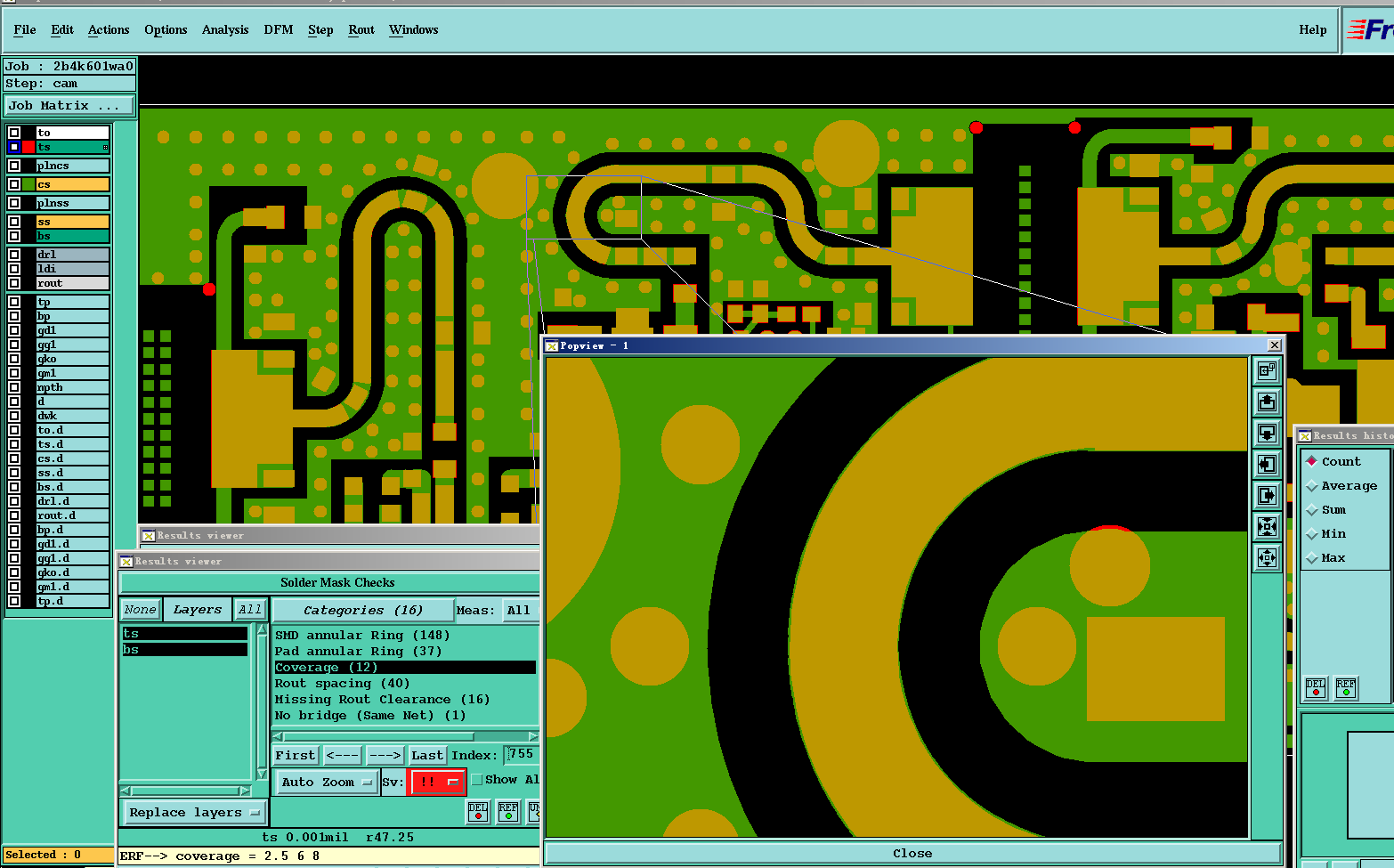Select 'Rout spacing (40)' category
Viewport: 1394px width, 868px height.
[x=343, y=683]
